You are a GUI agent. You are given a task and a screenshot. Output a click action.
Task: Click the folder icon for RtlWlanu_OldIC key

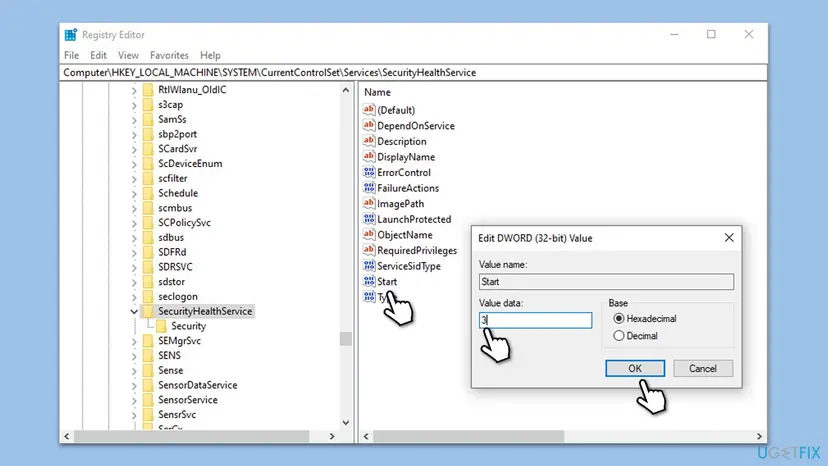[x=148, y=89]
